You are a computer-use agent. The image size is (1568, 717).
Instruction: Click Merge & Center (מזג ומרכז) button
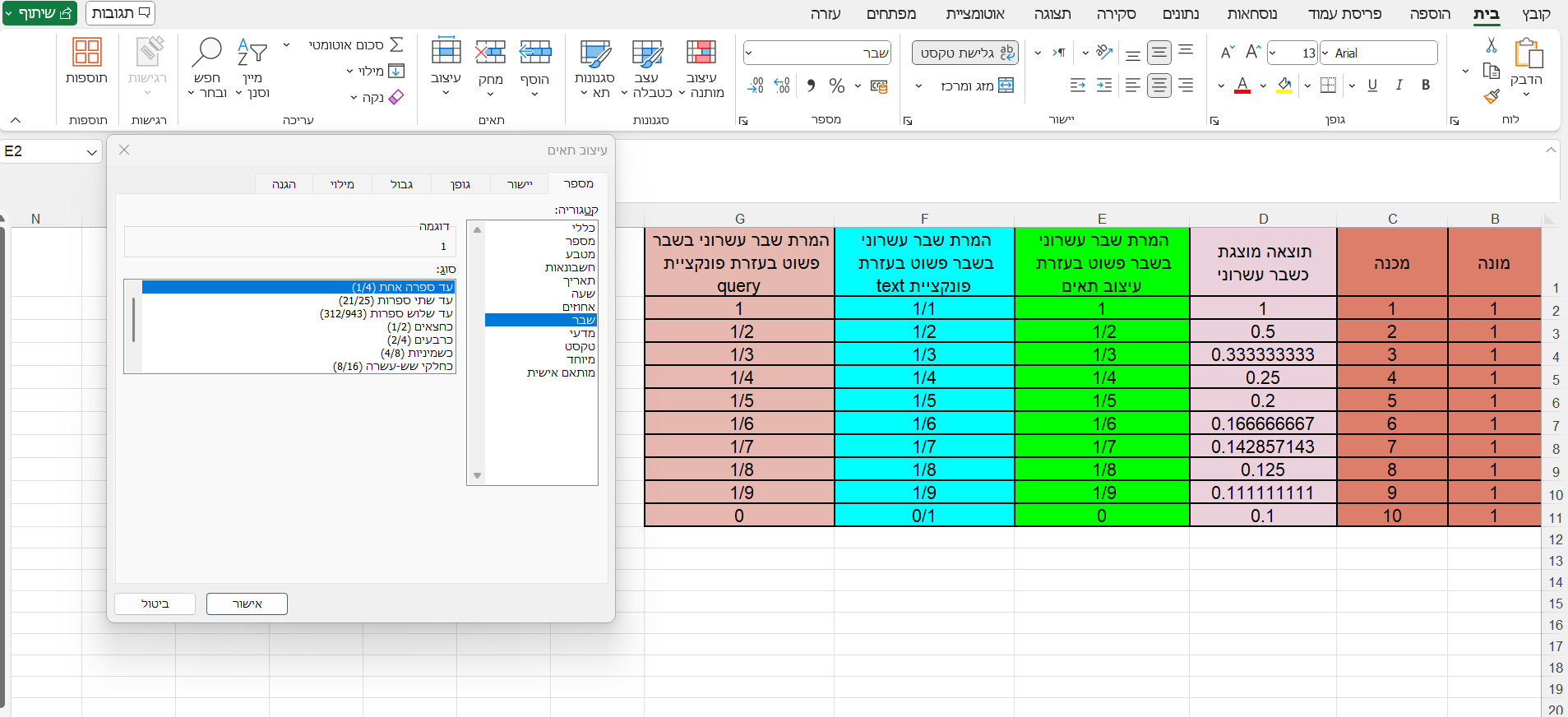(977, 86)
